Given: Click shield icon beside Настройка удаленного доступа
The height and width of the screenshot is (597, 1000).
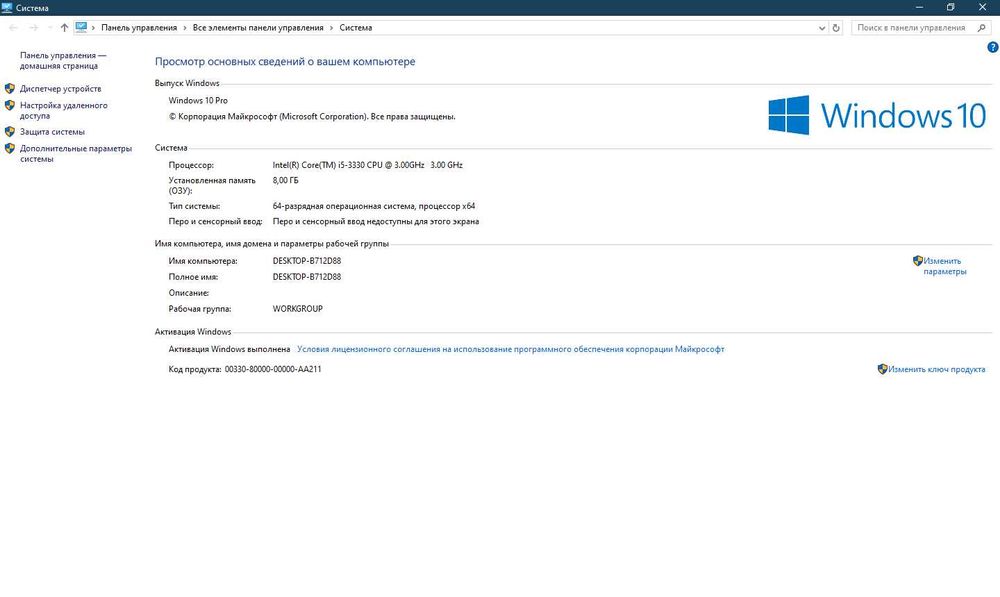Looking at the screenshot, I should [x=10, y=105].
